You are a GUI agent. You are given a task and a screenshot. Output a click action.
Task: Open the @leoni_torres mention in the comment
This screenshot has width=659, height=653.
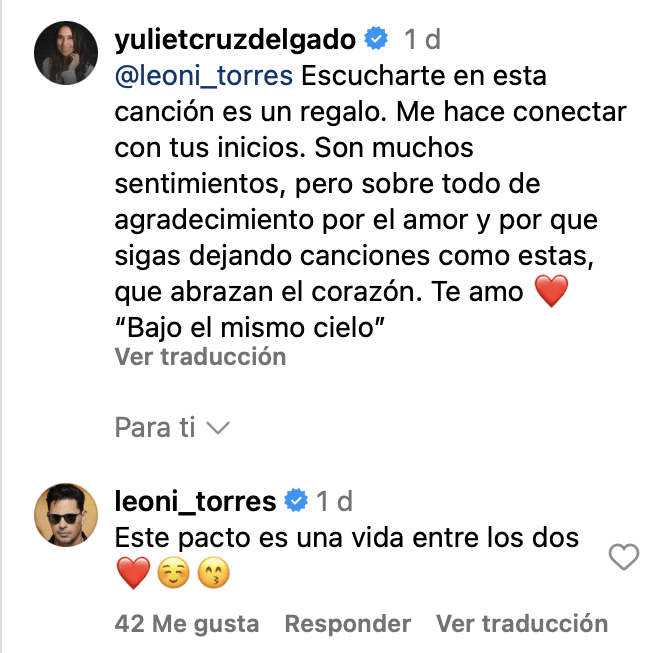[x=204, y=76]
